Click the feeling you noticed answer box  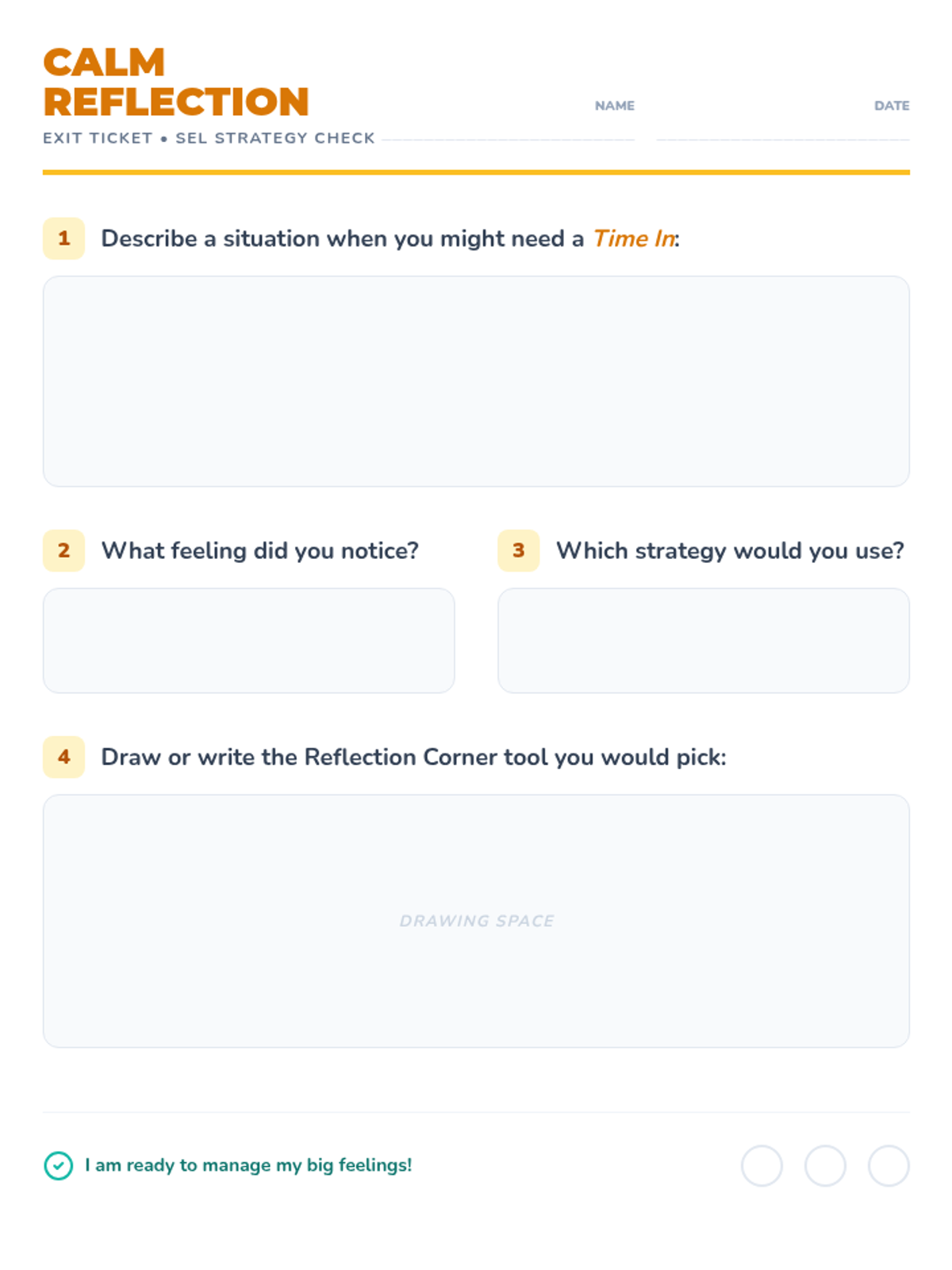[x=248, y=641]
